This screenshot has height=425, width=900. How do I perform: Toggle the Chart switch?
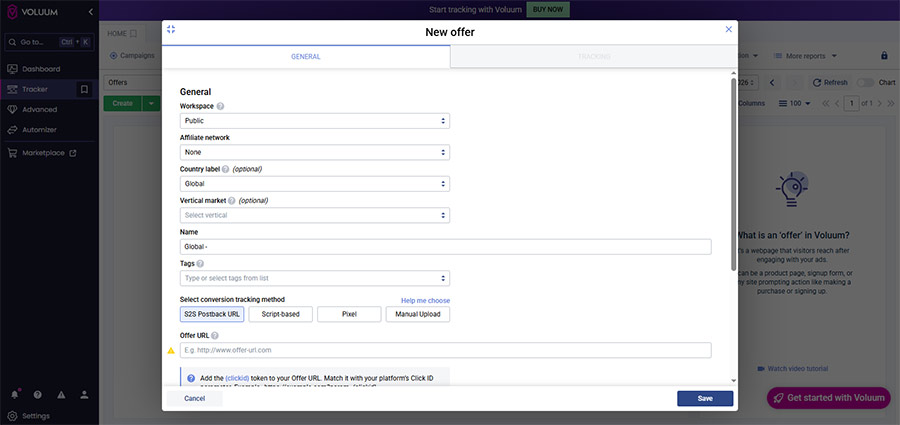[x=865, y=82]
